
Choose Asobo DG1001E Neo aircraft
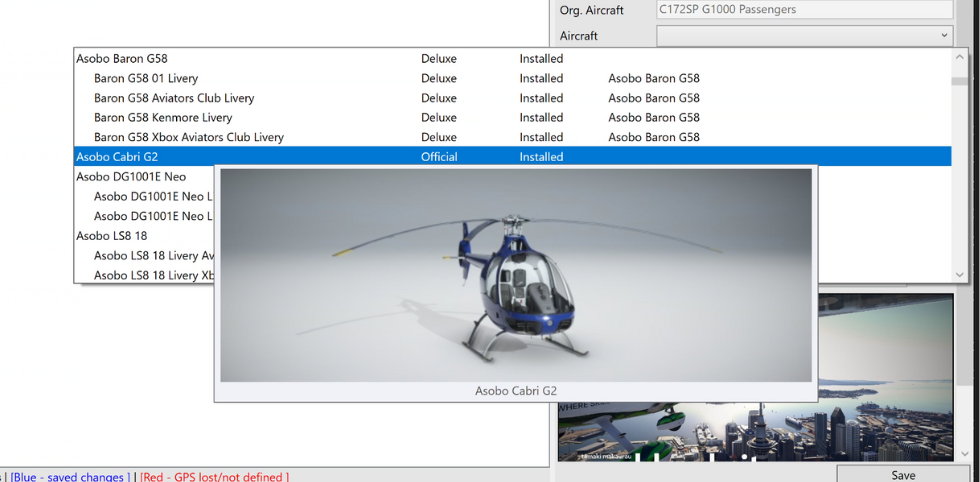[131, 177]
